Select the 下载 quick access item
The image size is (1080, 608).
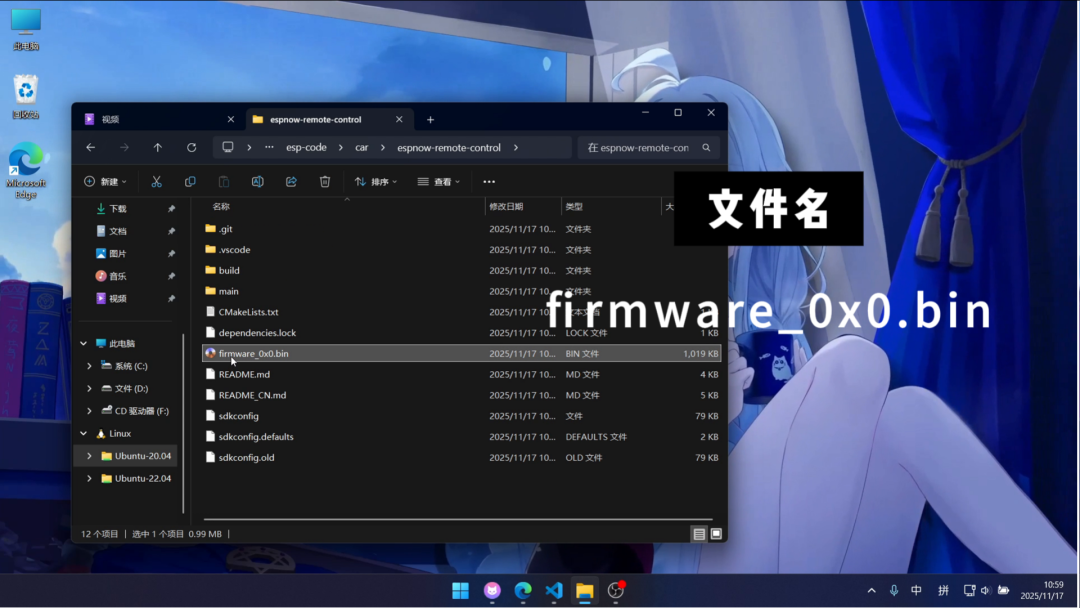point(118,209)
